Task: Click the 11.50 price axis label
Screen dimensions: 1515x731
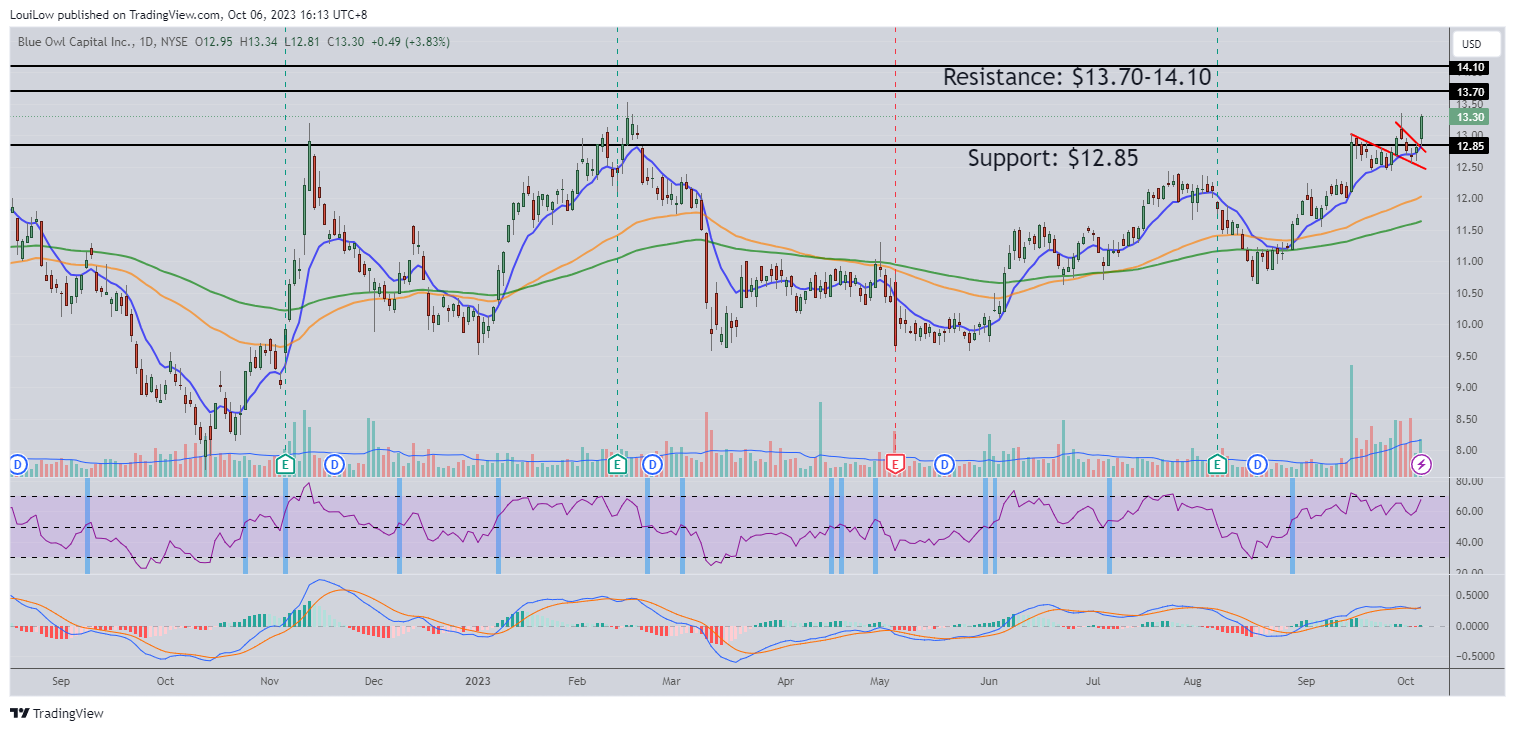Action: [x=1469, y=231]
